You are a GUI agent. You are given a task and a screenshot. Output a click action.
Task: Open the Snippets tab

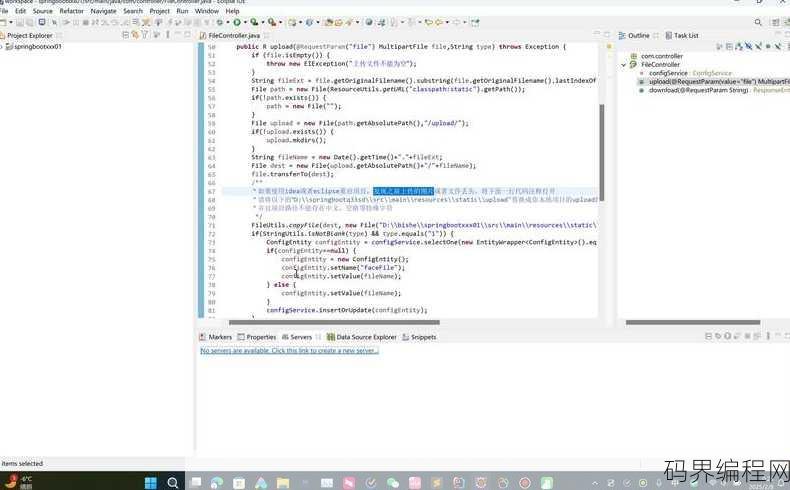pyautogui.click(x=419, y=337)
